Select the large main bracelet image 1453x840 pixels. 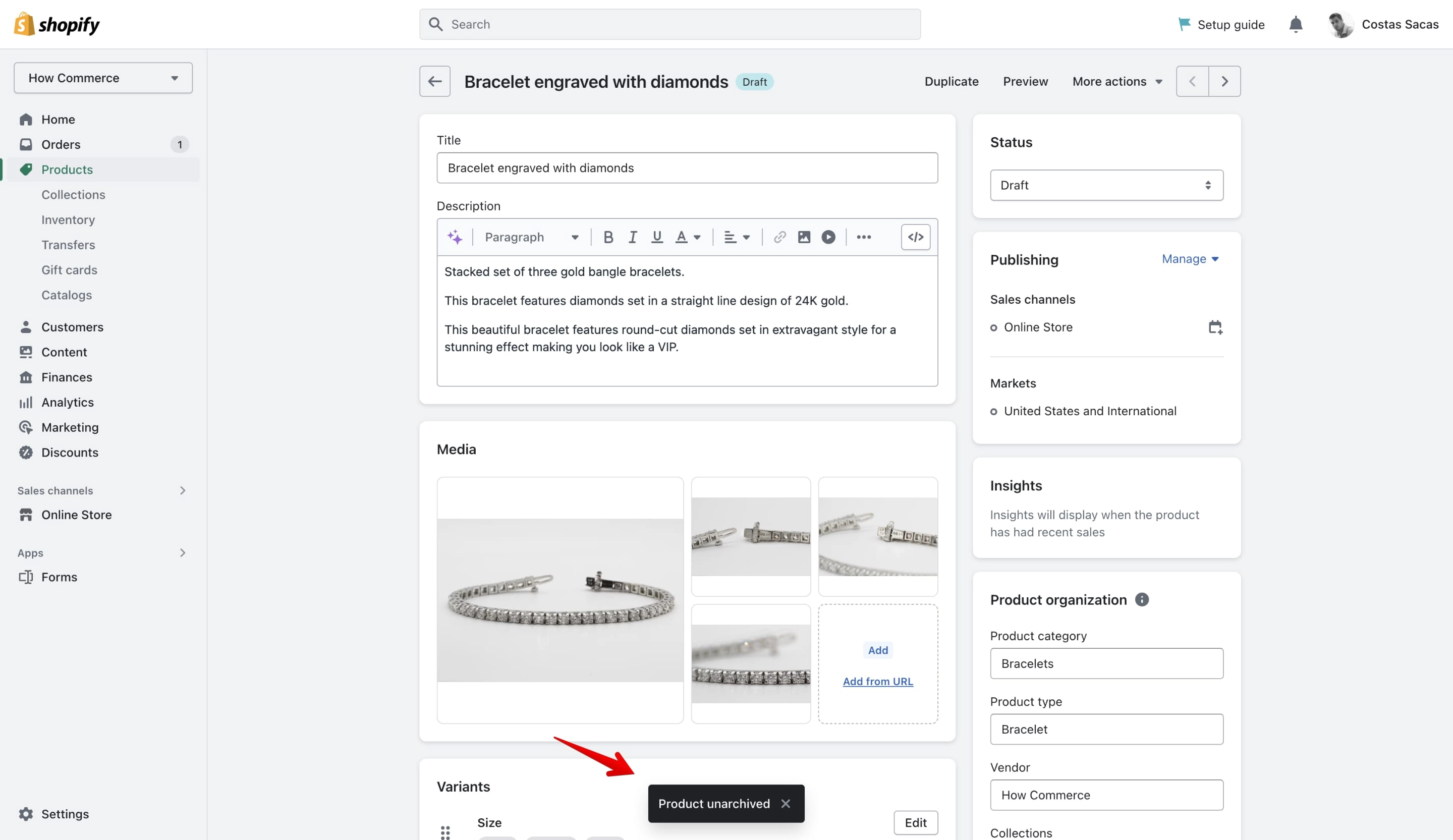pyautogui.click(x=560, y=600)
